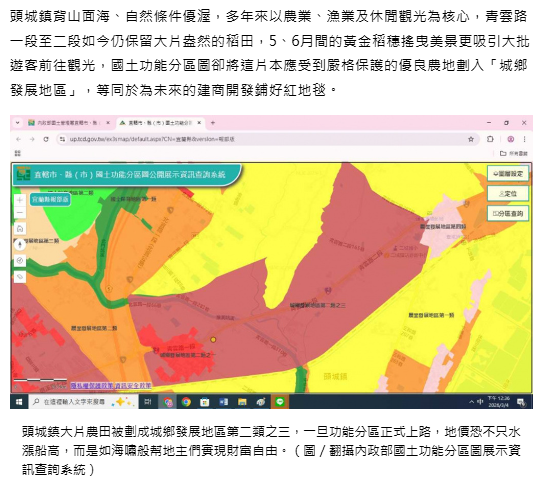Image resolution: width=545 pixels, height=486 pixels.
Task: Click the 圖層設定 button
Action: pos(508,173)
